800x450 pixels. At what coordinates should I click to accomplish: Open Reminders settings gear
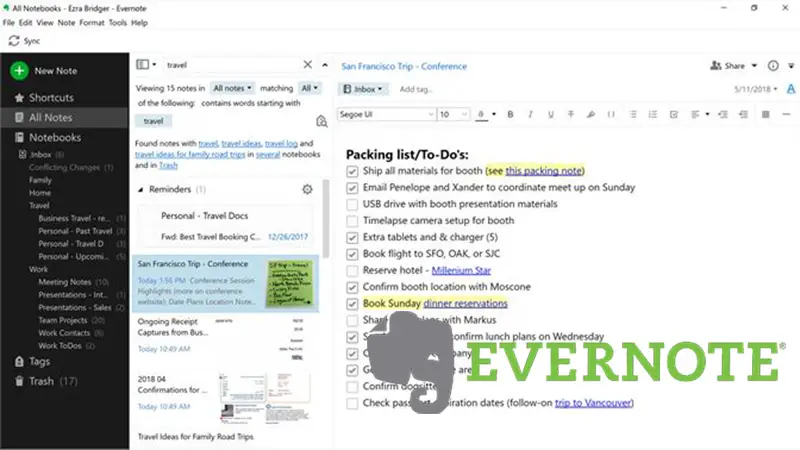(x=307, y=189)
